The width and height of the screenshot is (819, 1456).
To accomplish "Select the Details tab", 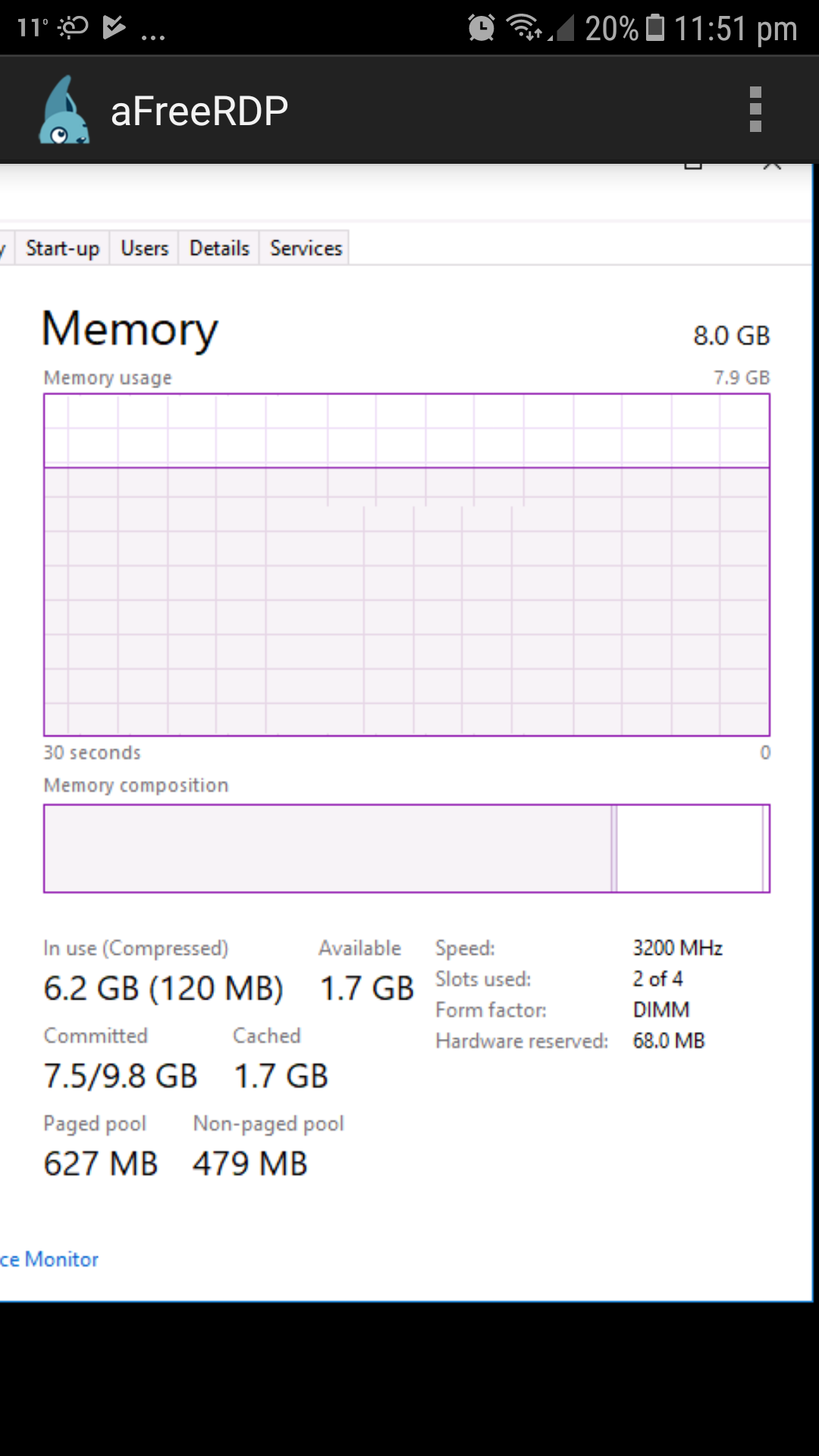I will coord(218,247).
